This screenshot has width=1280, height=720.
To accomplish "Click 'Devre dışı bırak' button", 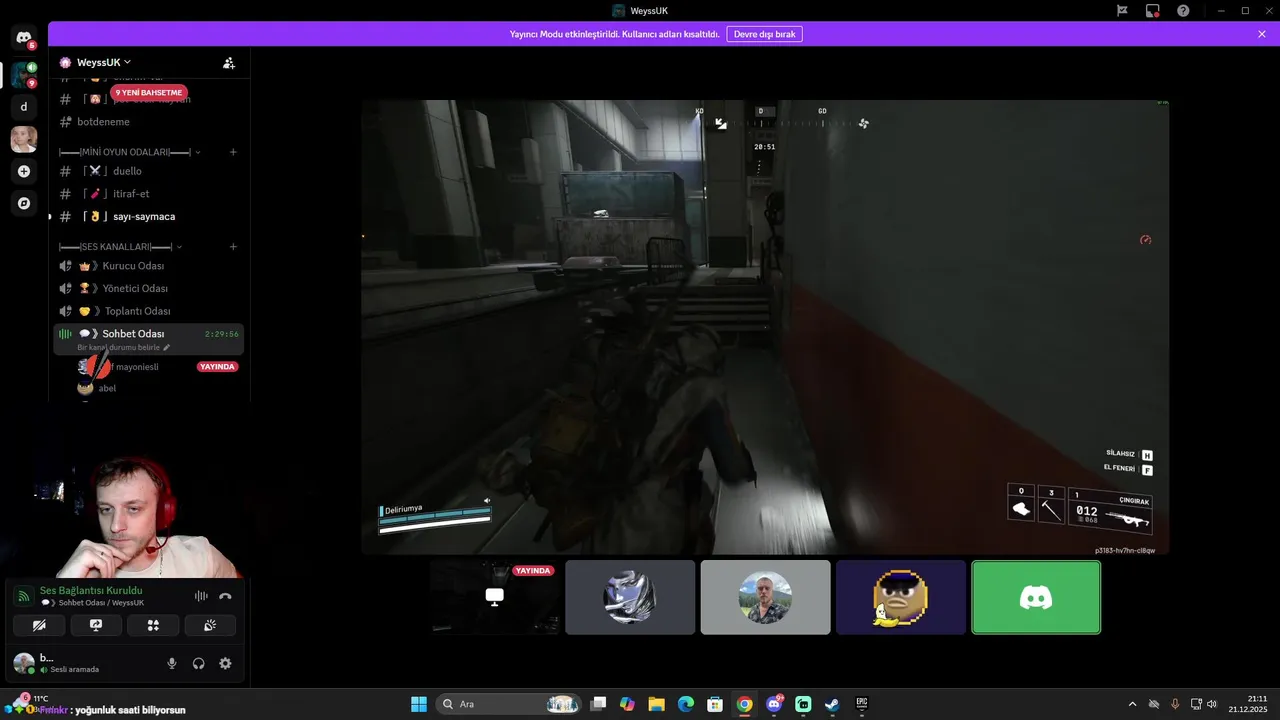I will [x=764, y=34].
